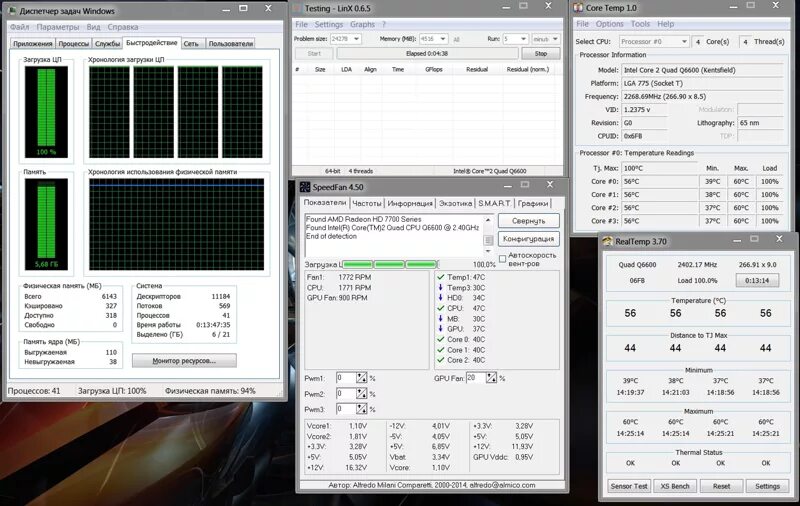Screen dimensions: 800x506
Task: Click the Pwm1 value input field
Action: click(x=346, y=378)
